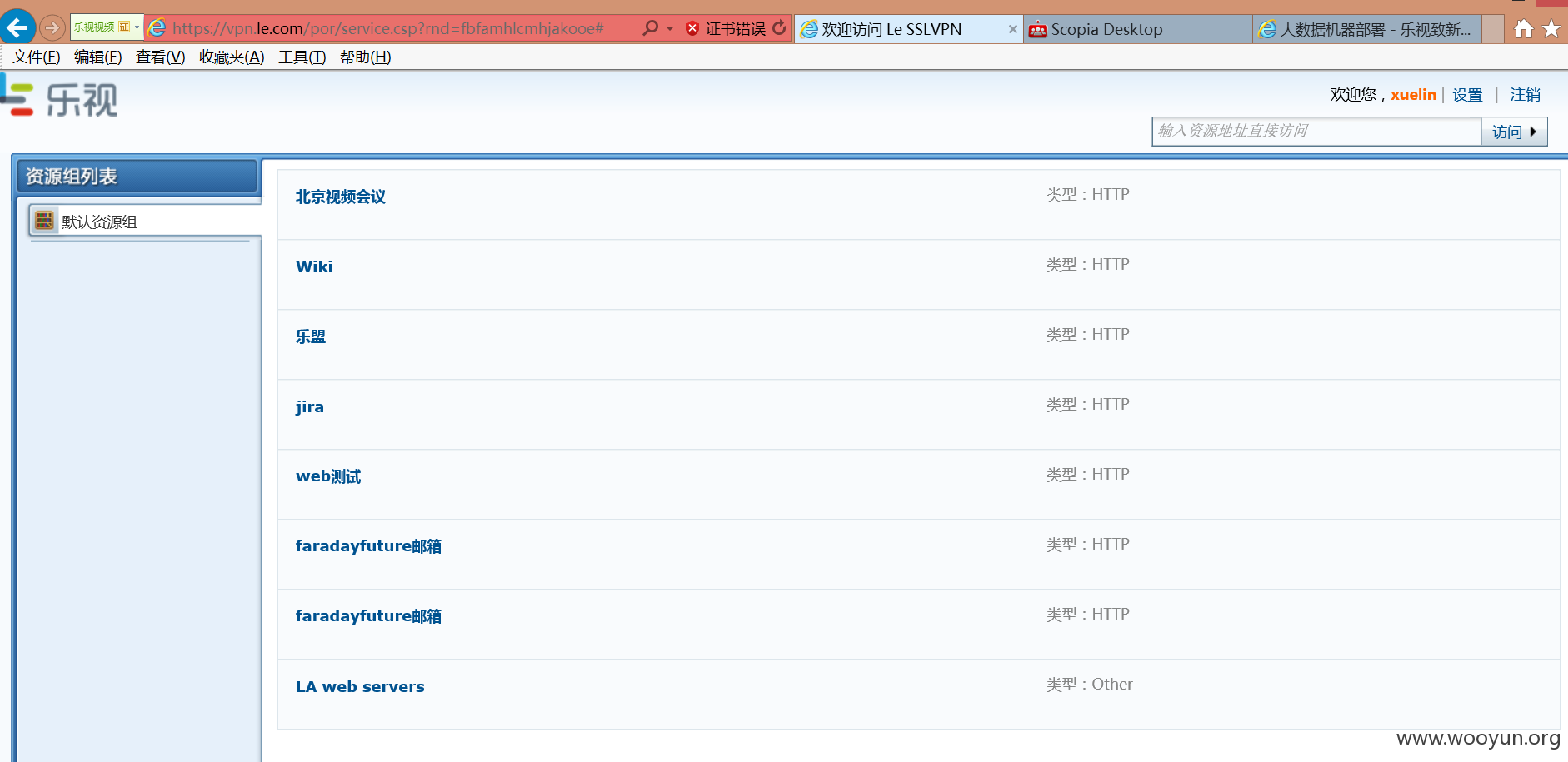This screenshot has width=1568, height=762.
Task: Open the 帮助(H) menu
Action: [365, 57]
